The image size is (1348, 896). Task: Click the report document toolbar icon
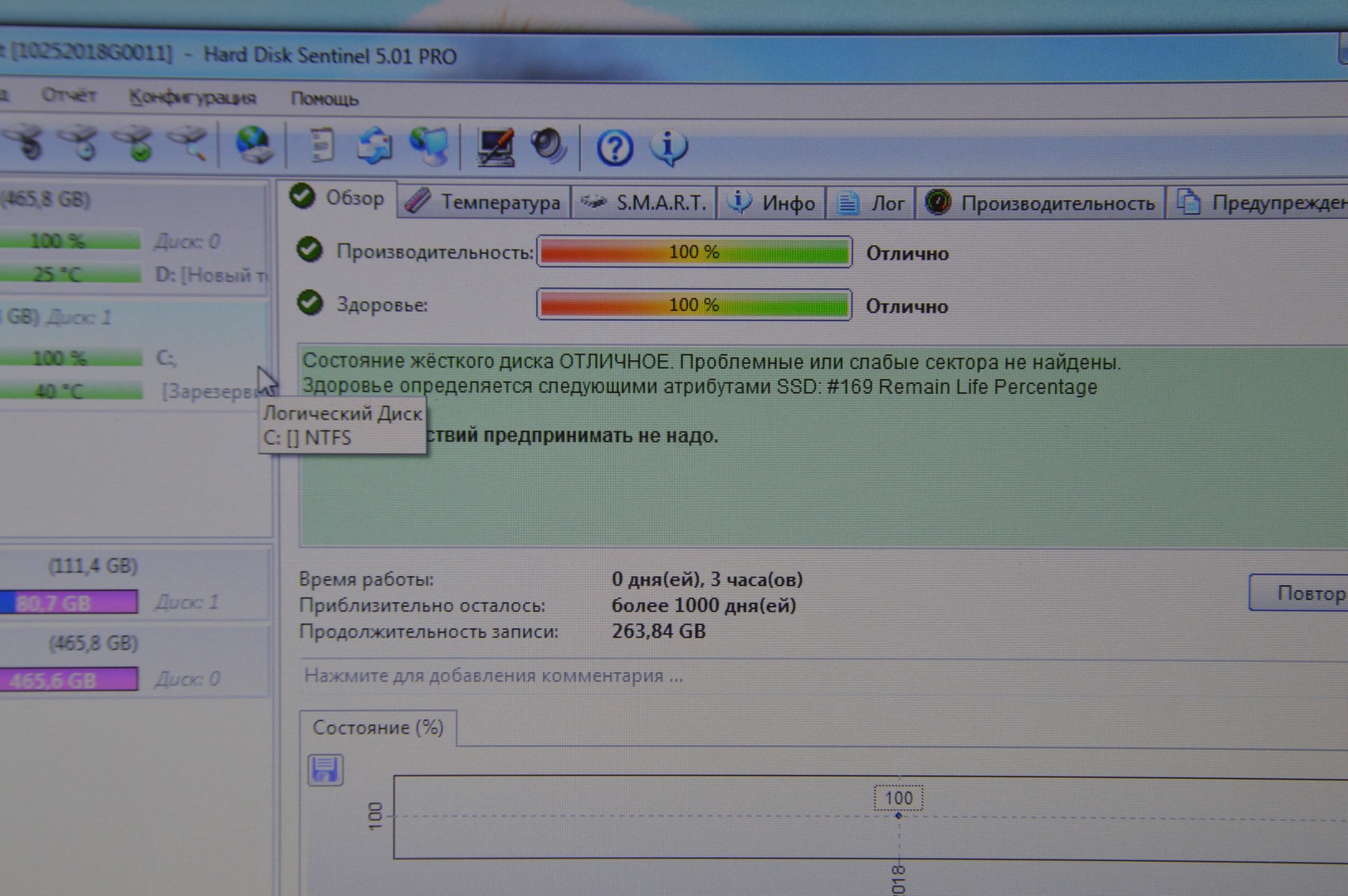click(x=320, y=146)
